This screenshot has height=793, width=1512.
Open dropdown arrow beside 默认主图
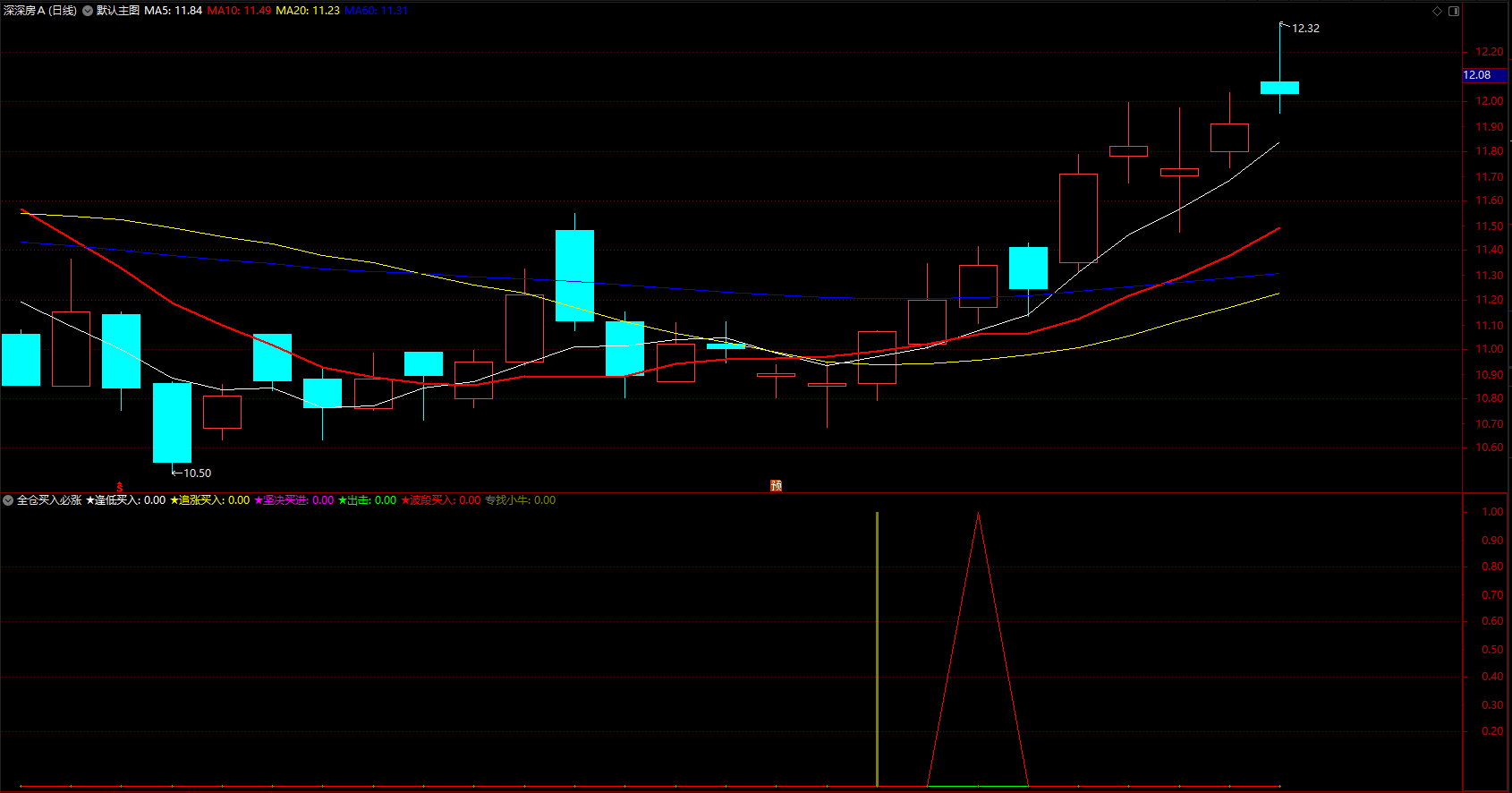coord(88,11)
